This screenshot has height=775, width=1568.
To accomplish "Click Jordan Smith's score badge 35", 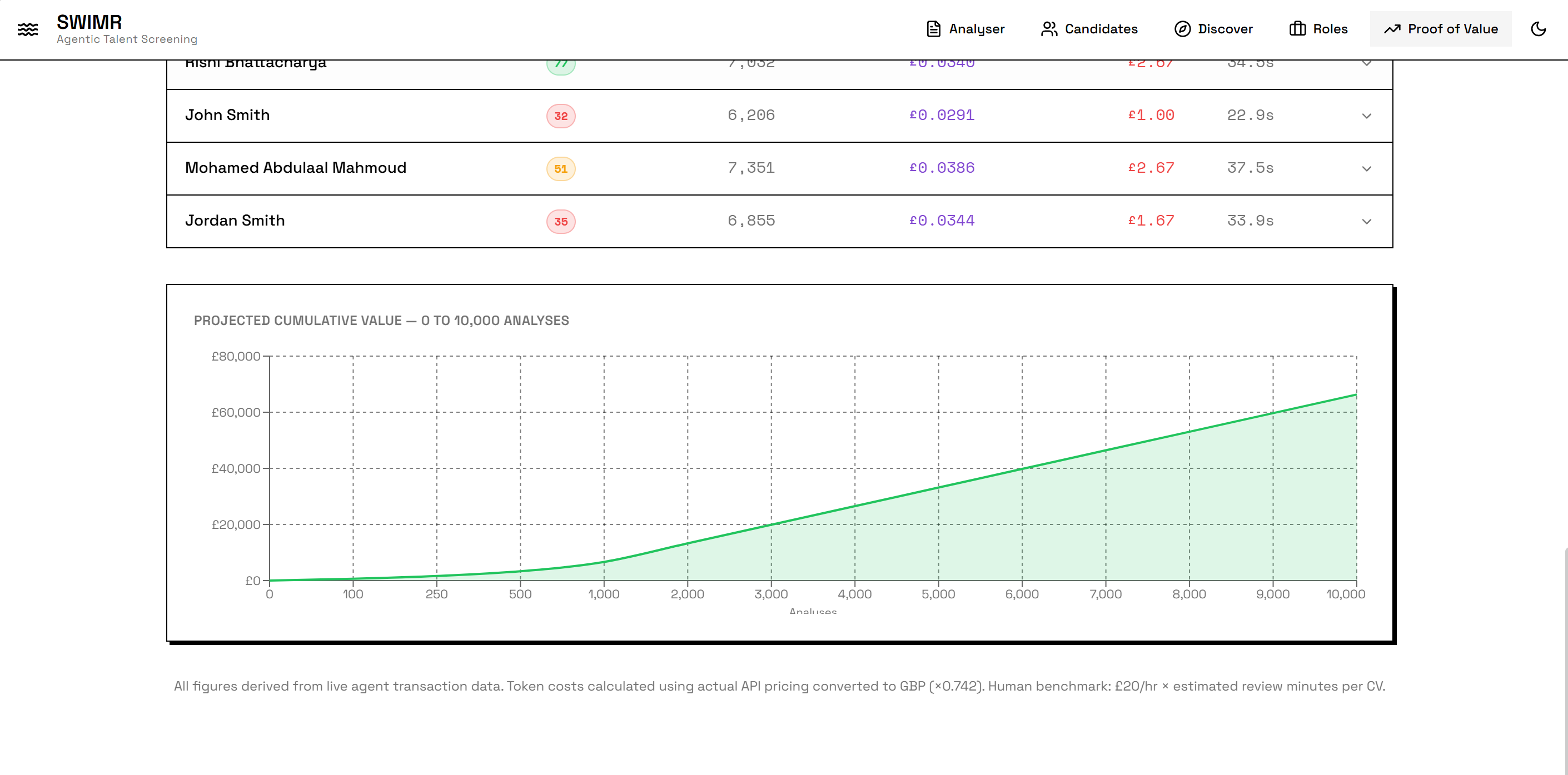I will [561, 222].
